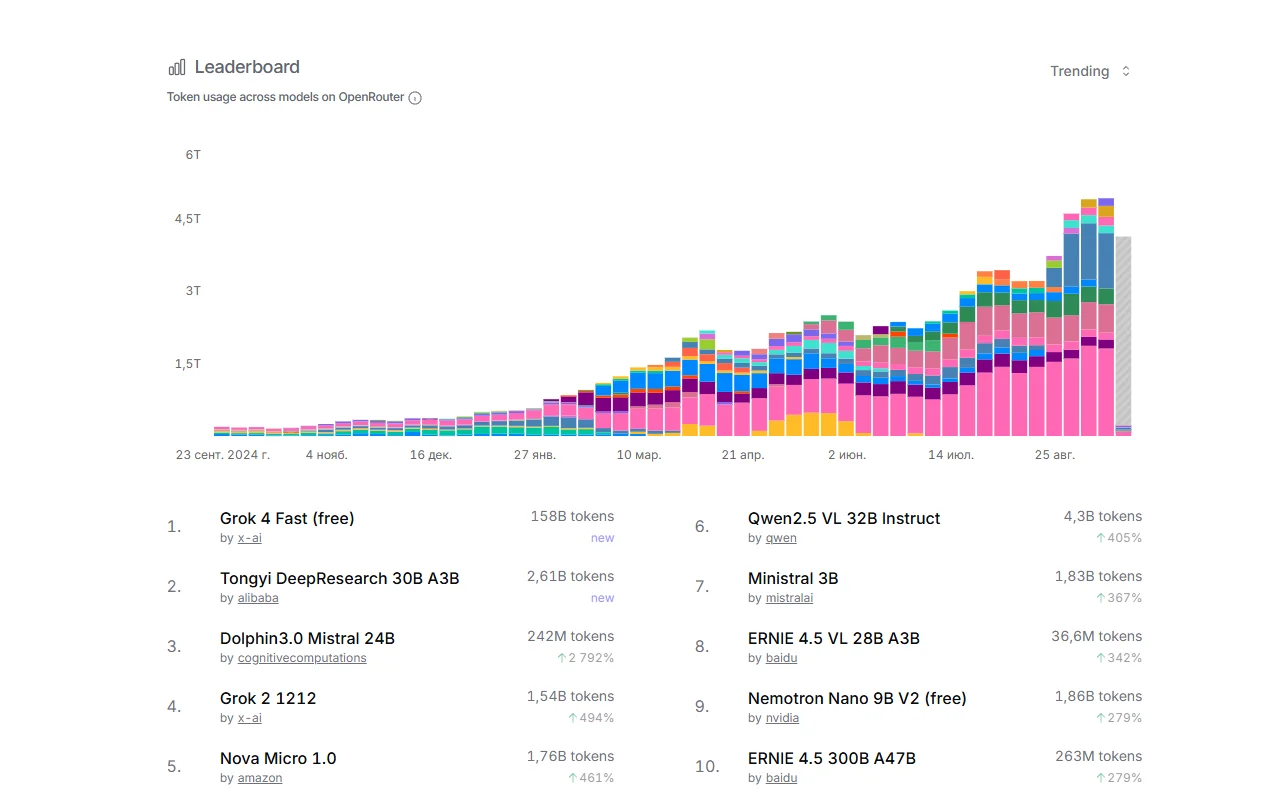Open Qwen2.5 VL 32B Instruct model
Image resolution: width=1288 pixels, height=809 pixels.
844,518
